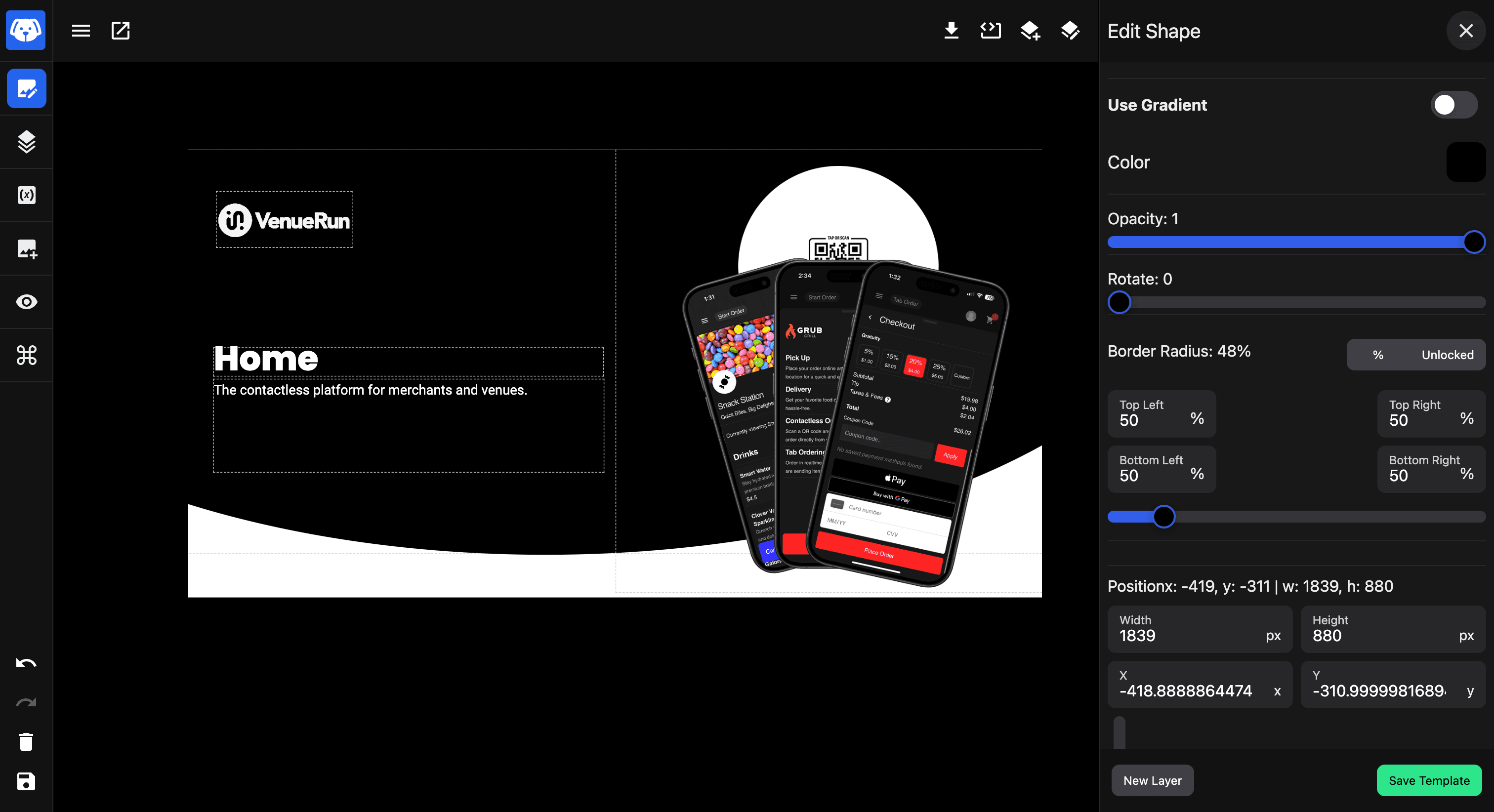Click the Opacity: 1 label
This screenshot has height=812, width=1494.
coord(1143,219)
